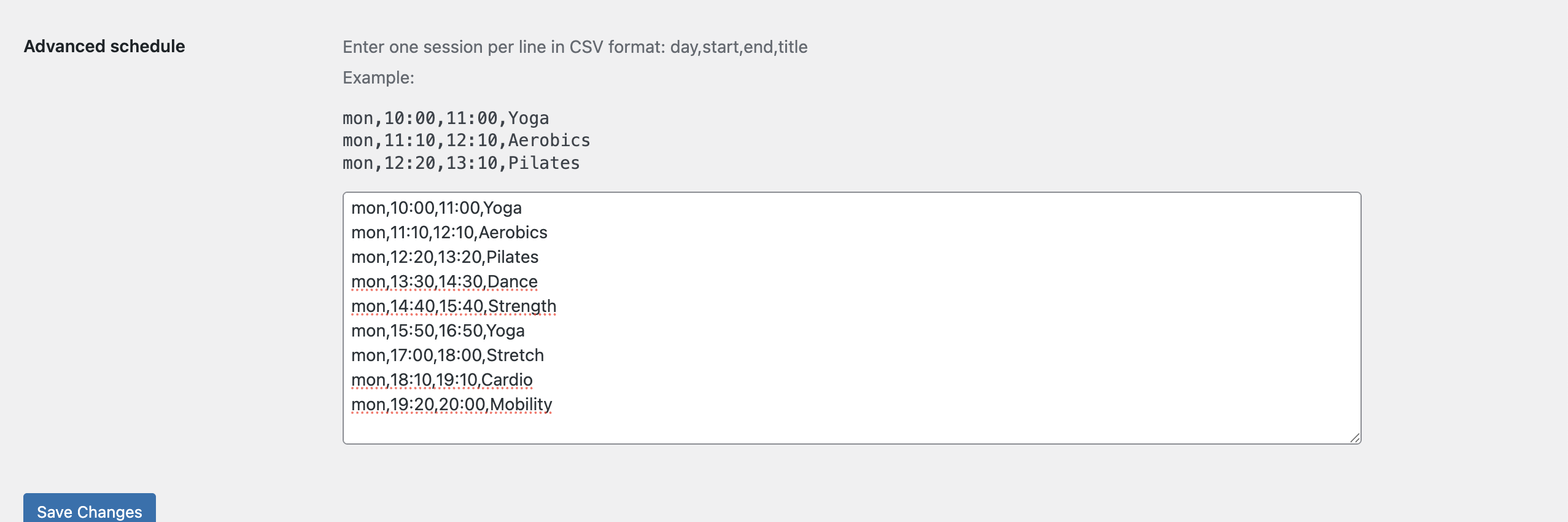Image resolution: width=1568 pixels, height=522 pixels.
Task: Click the monospace example Yoga line
Action: pyautogui.click(x=446, y=119)
